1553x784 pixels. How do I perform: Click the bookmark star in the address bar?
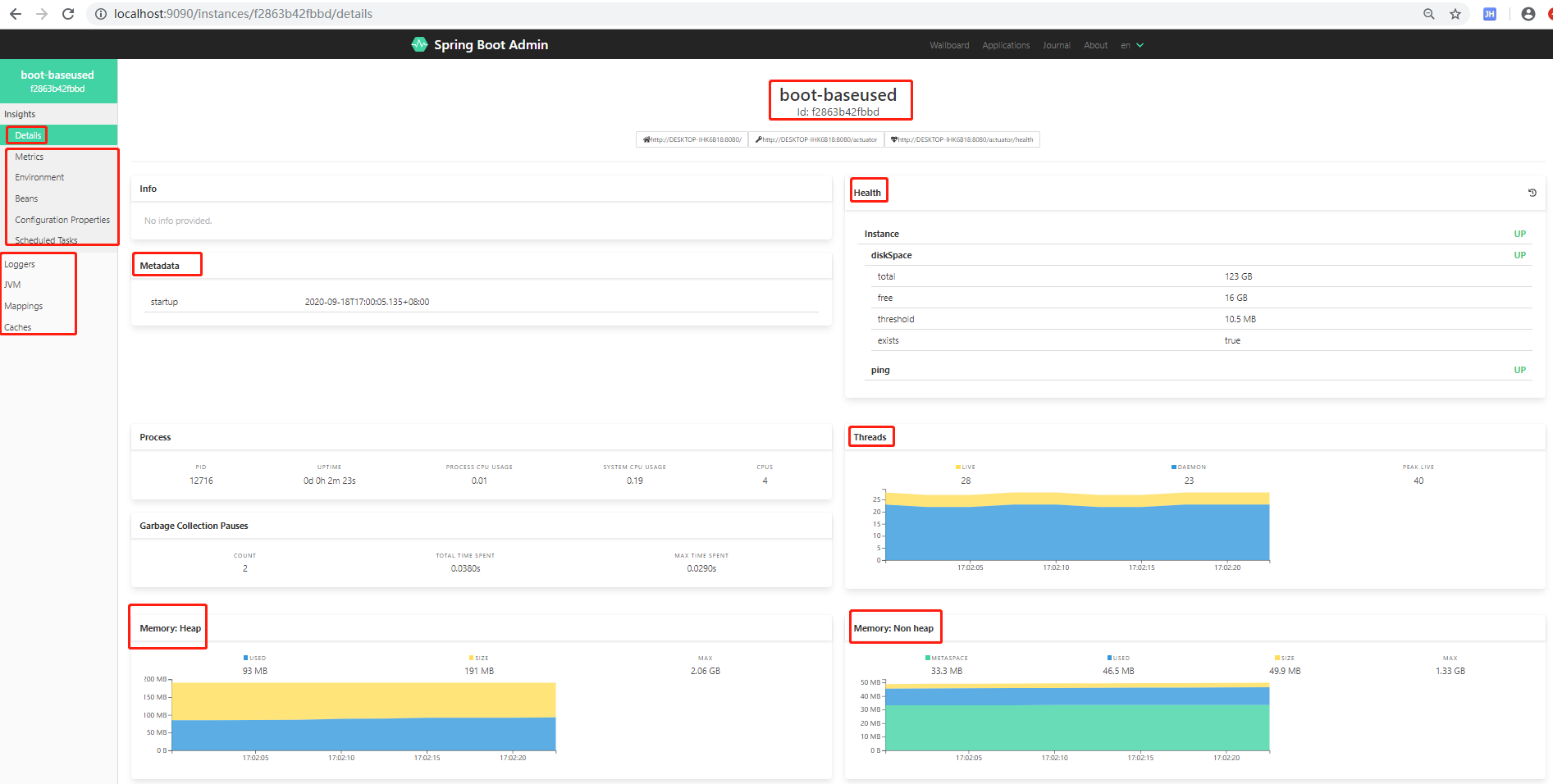[x=1455, y=13]
